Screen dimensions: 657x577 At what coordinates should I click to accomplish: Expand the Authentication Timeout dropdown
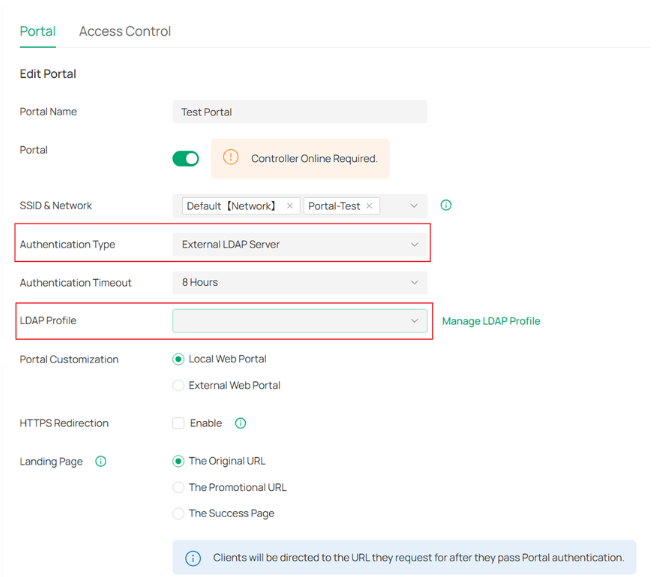point(300,283)
